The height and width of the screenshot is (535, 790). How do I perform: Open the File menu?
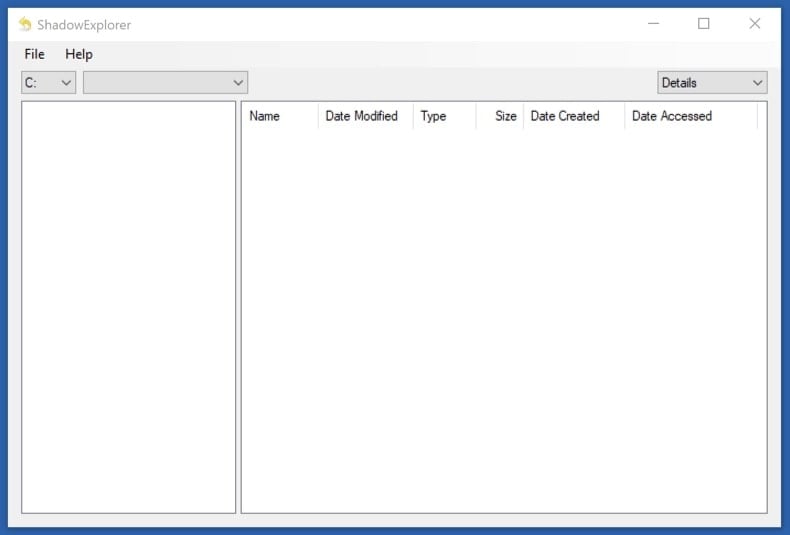coord(34,54)
